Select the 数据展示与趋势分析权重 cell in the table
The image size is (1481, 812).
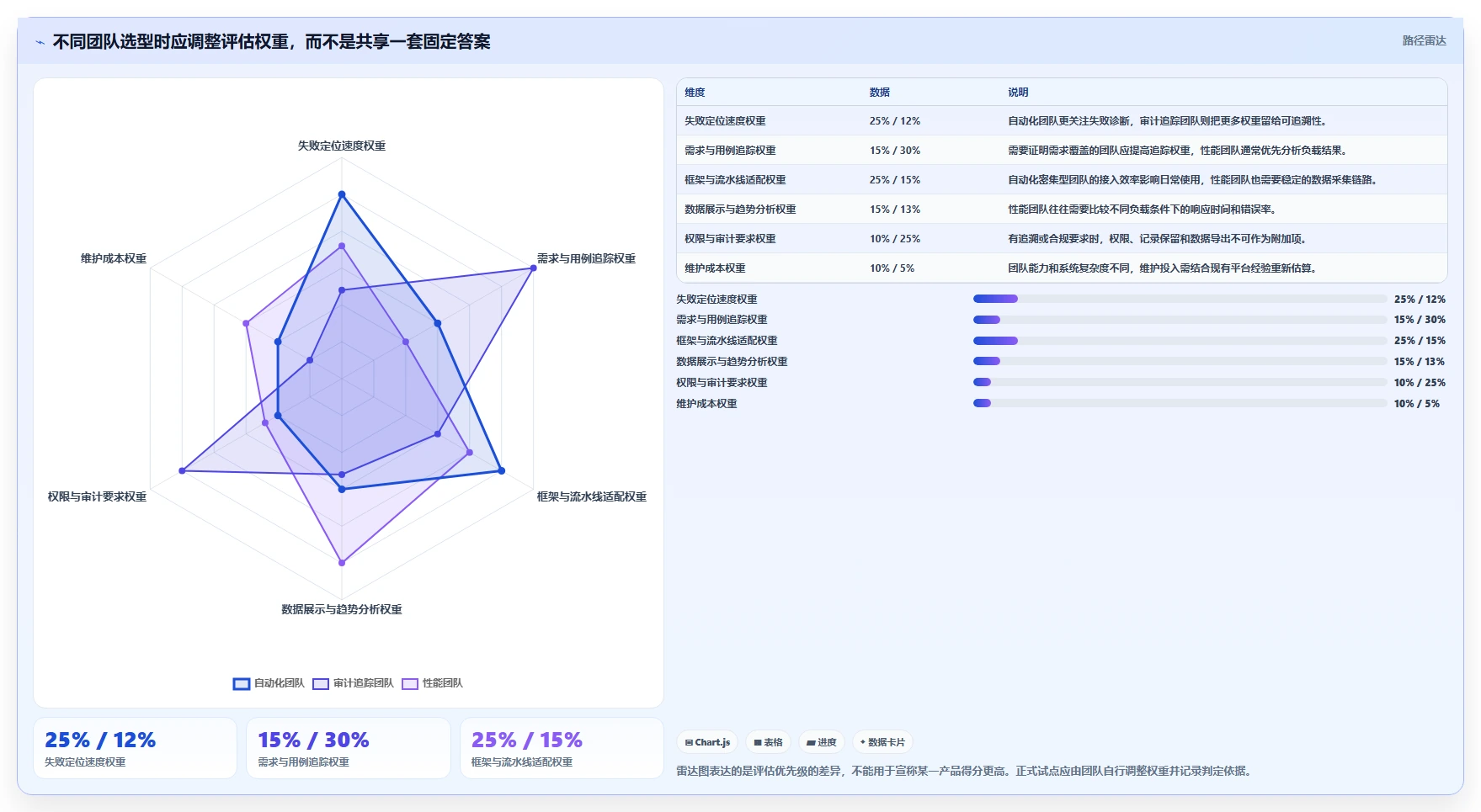(740, 210)
